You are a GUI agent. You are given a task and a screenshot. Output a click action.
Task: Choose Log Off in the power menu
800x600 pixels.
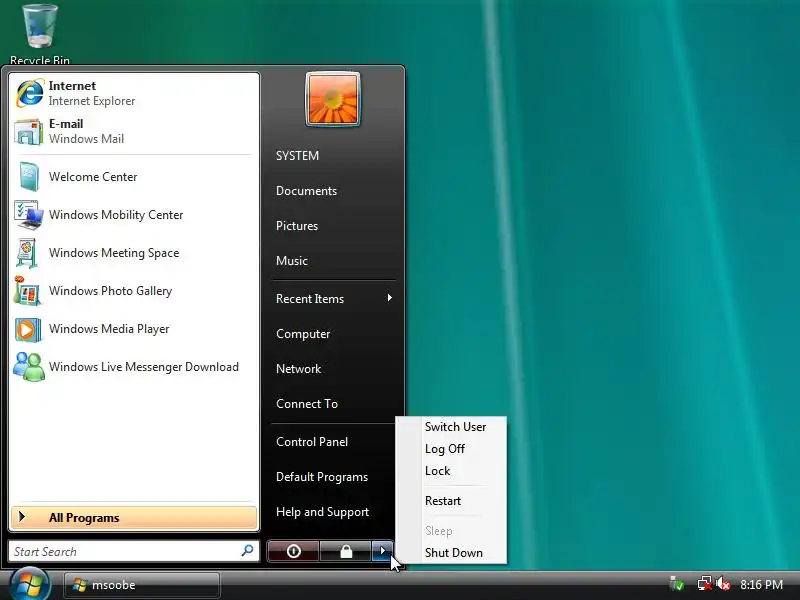[x=445, y=449]
